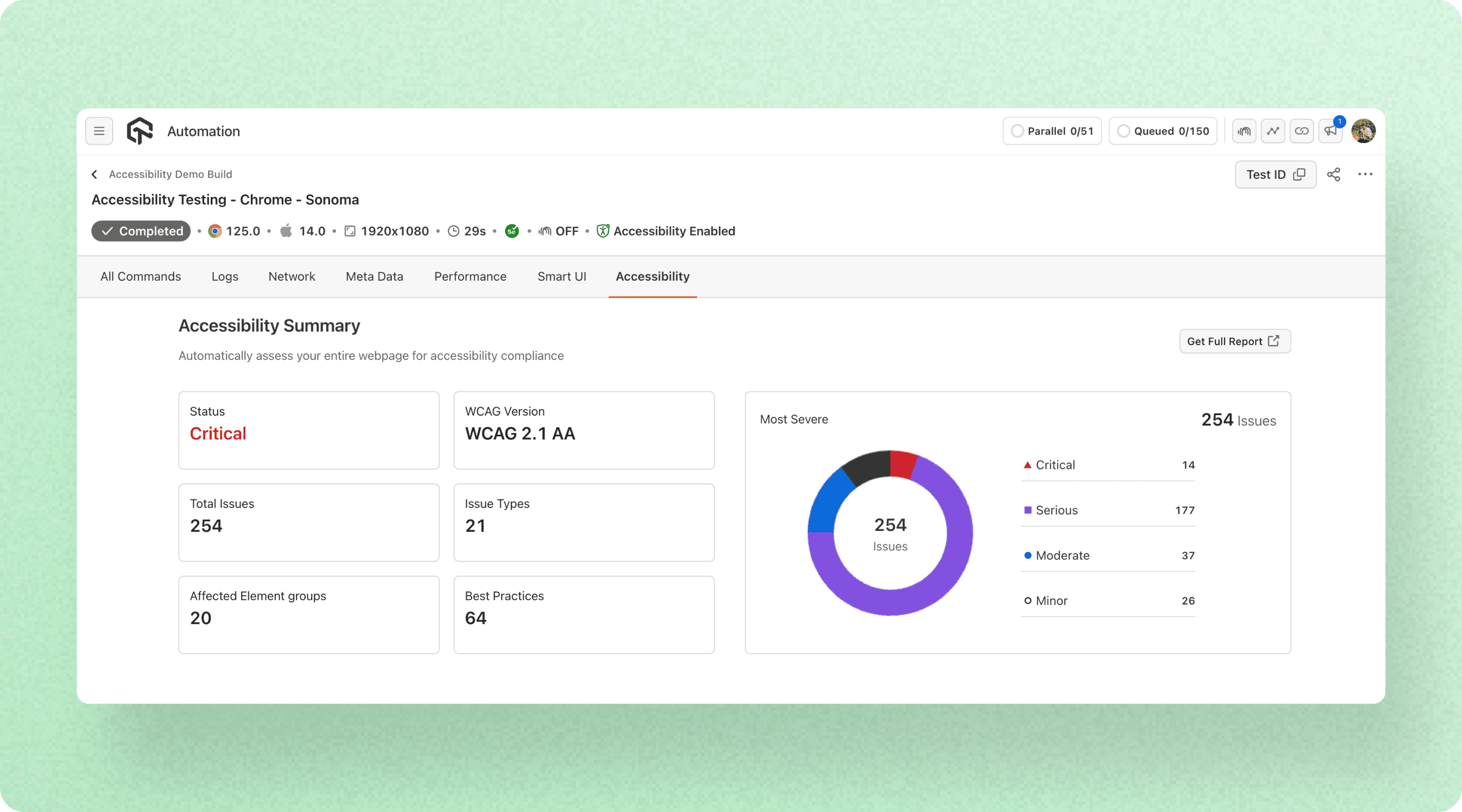1462x812 pixels.
Task: Click the share icon beside Test ID
Action: 1334,174
